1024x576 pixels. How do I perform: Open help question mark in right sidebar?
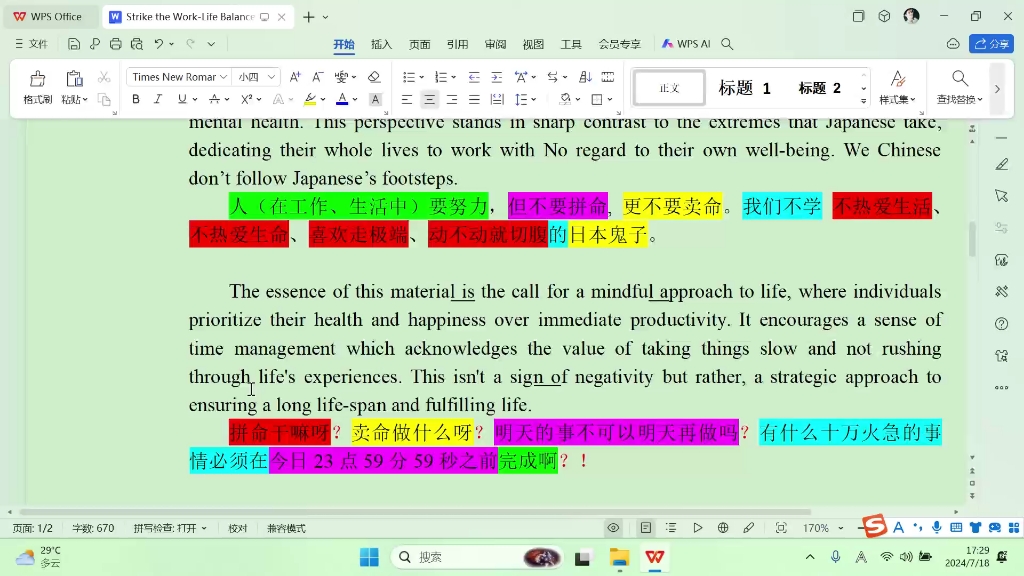[1002, 324]
